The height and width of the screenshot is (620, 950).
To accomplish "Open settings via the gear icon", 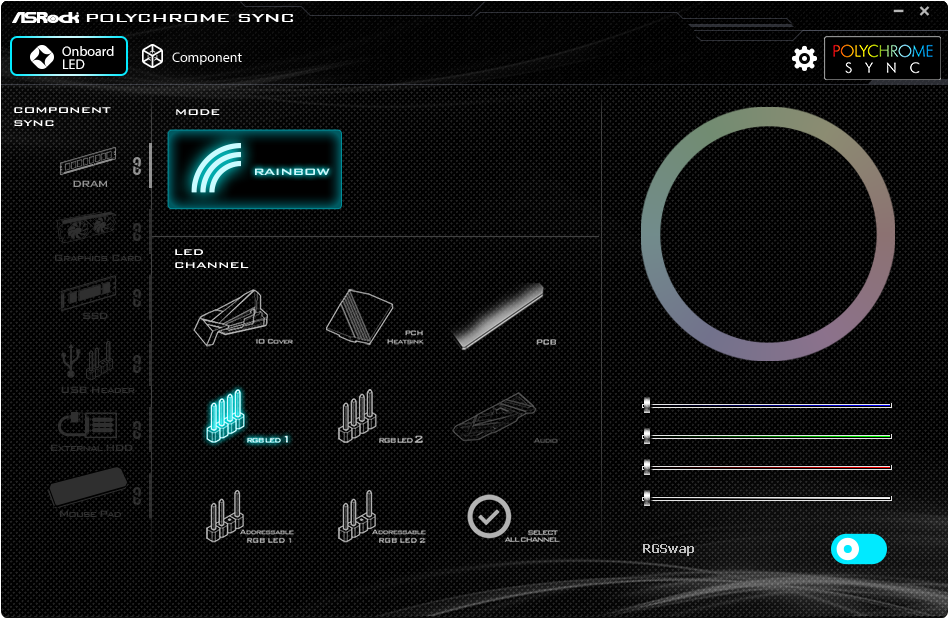I will 804,58.
